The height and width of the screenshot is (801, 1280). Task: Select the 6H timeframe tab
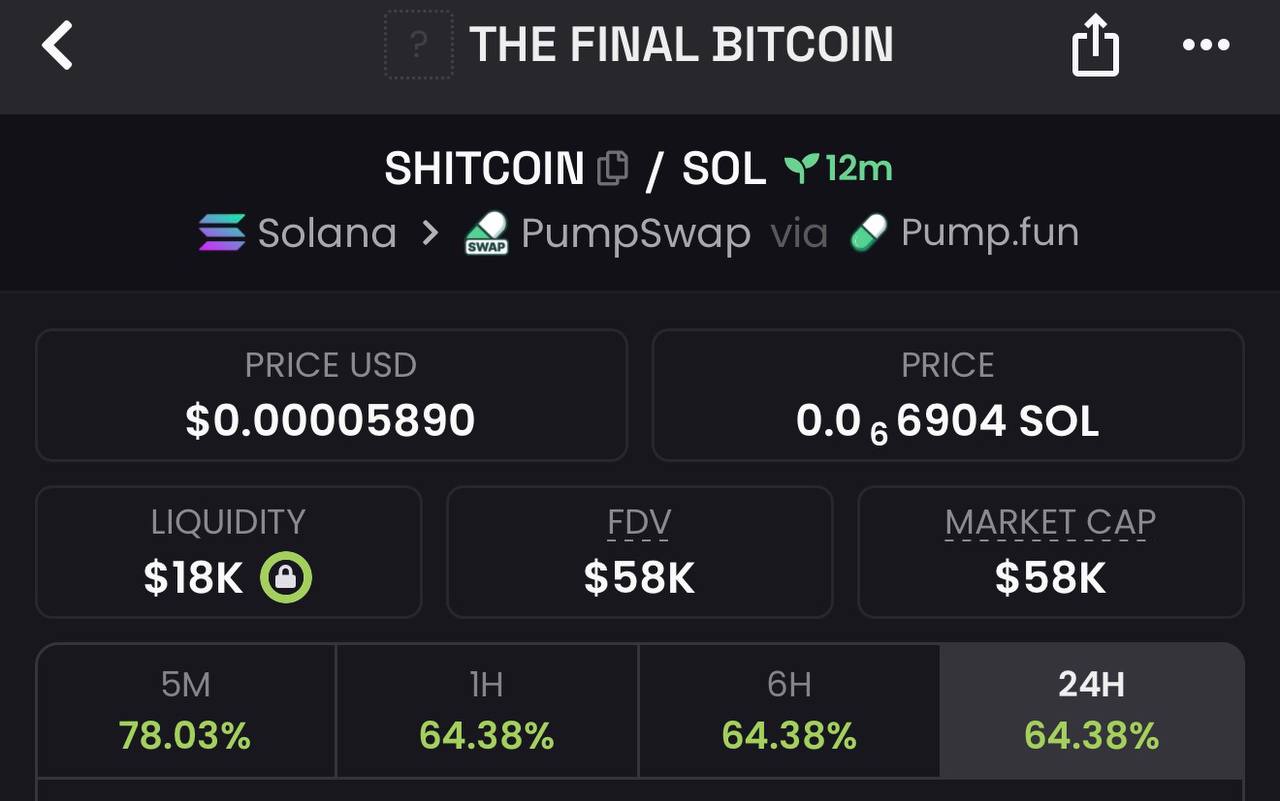pyautogui.click(x=789, y=711)
